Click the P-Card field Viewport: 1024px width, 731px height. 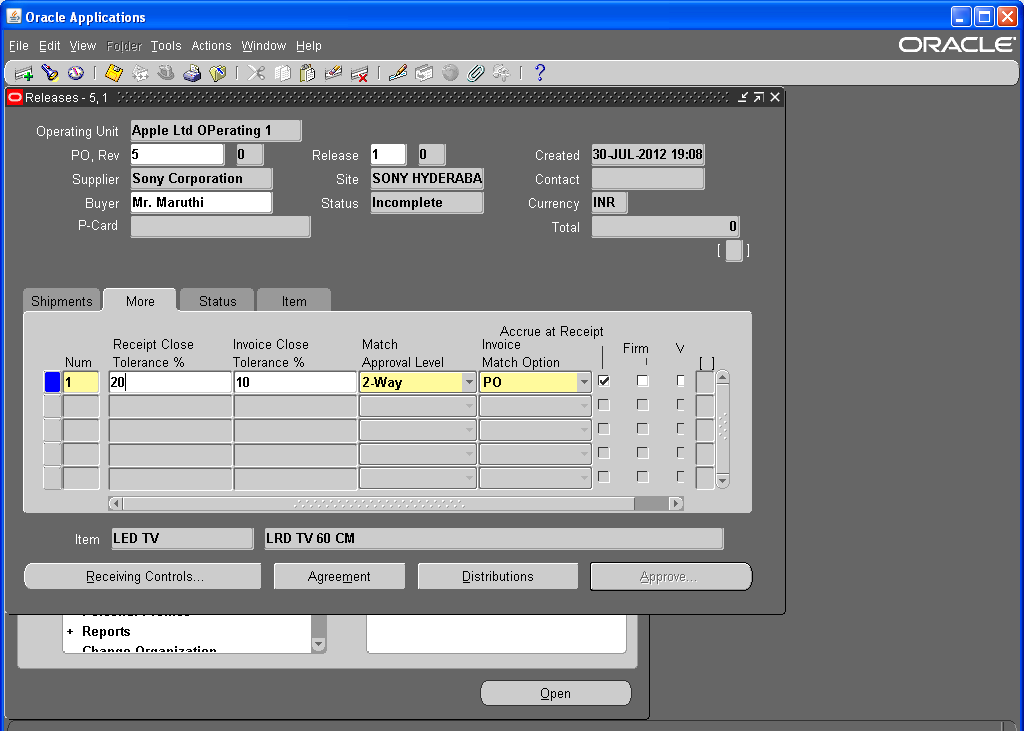[221, 227]
